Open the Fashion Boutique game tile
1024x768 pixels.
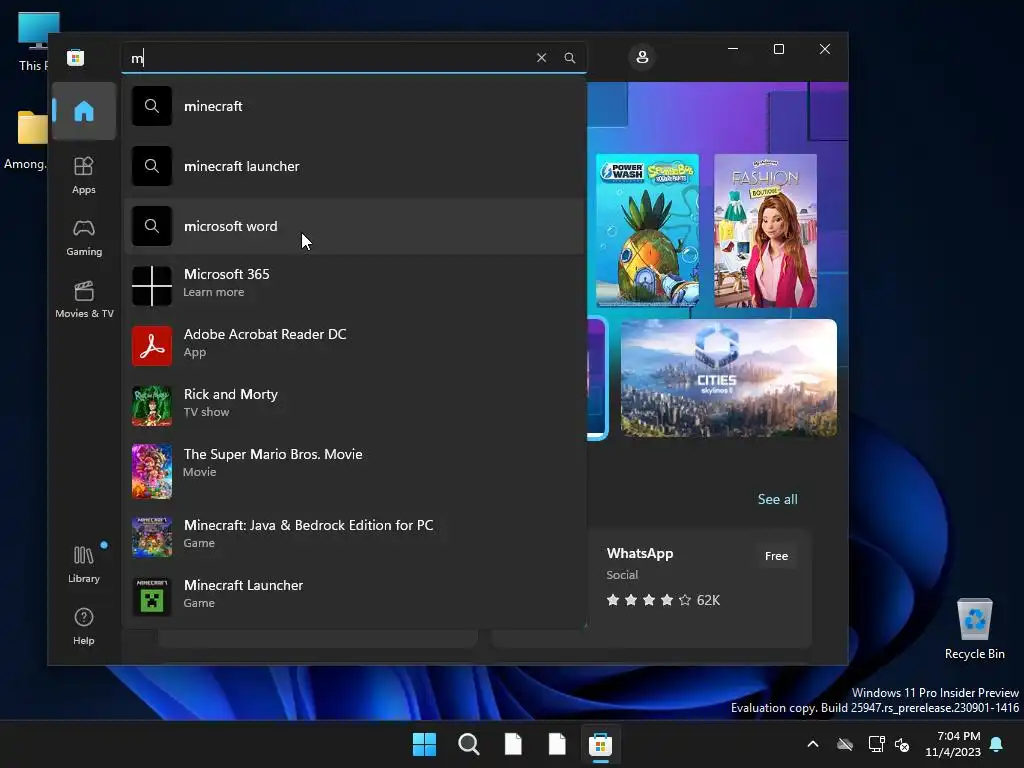point(765,231)
